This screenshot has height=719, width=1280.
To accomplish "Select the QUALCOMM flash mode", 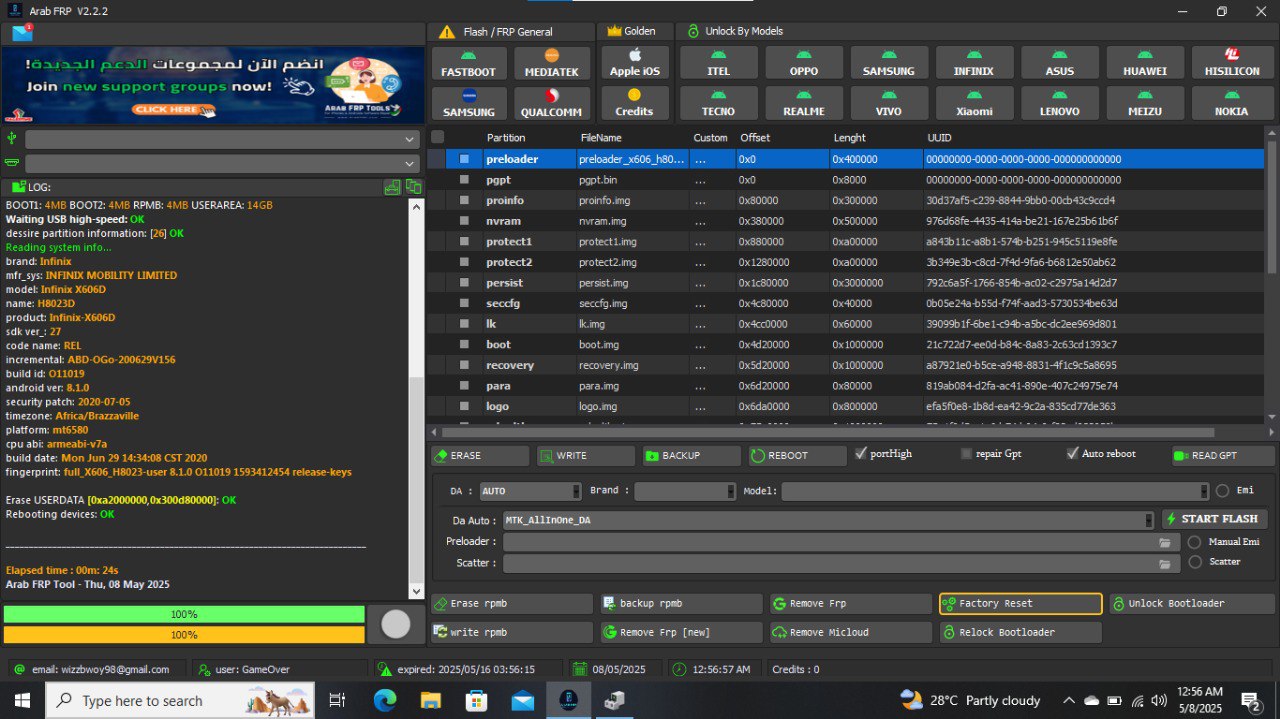I will 551,103.
